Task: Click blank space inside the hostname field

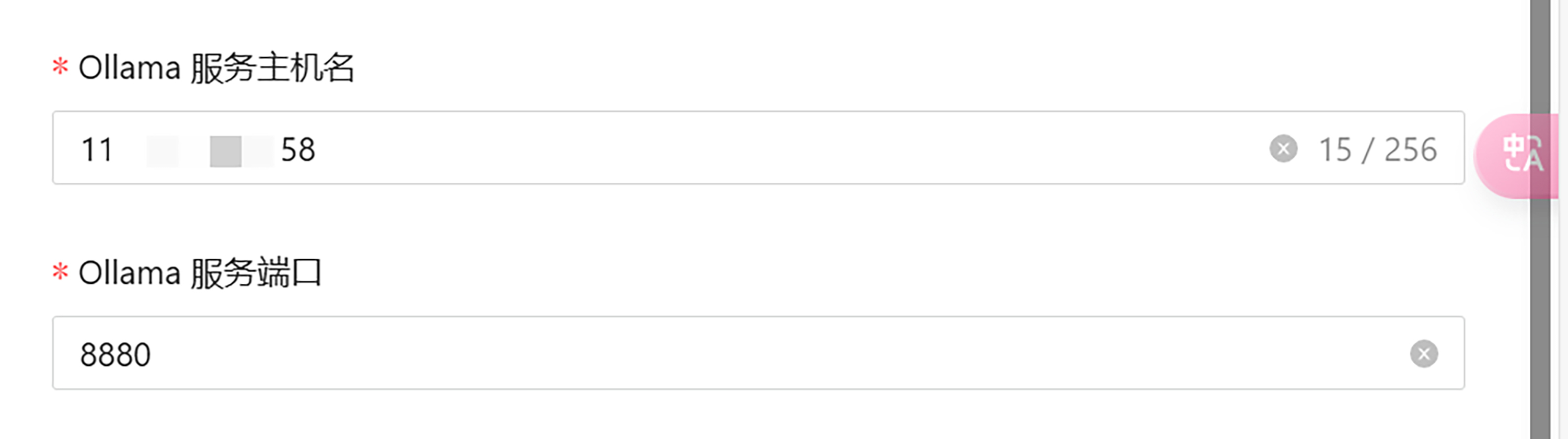Action: [x=791, y=148]
